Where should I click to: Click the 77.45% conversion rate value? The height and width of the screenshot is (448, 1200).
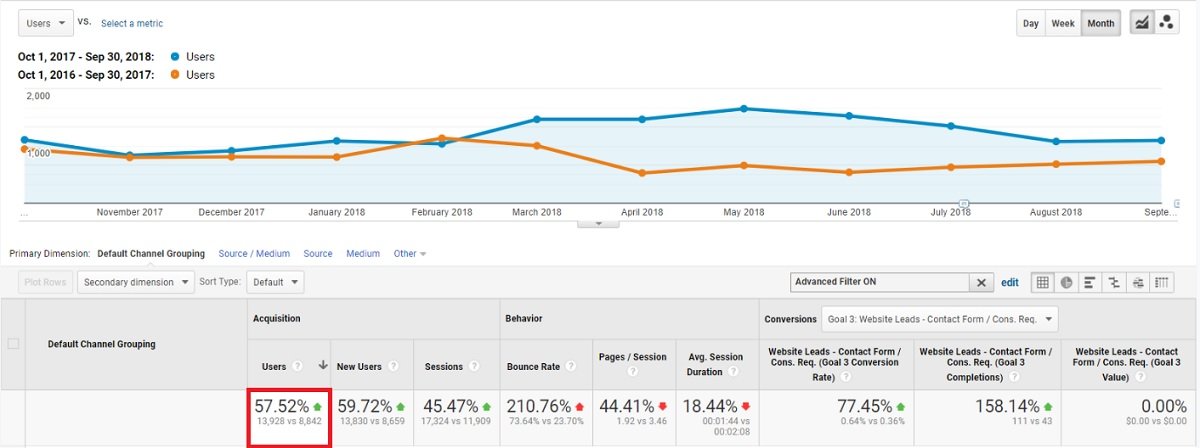pyautogui.click(x=865, y=407)
